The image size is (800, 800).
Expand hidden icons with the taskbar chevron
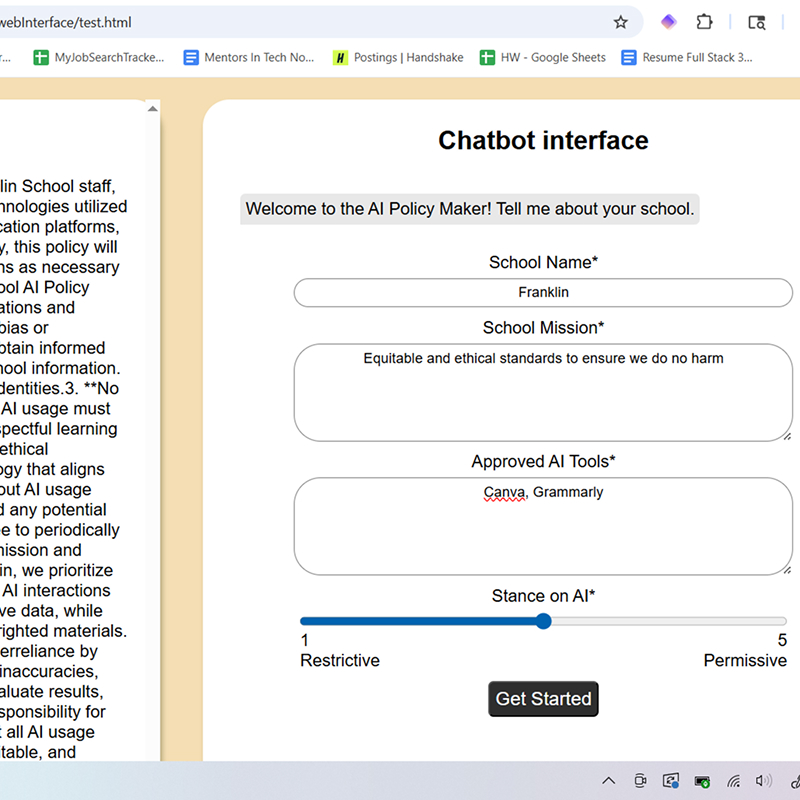coord(608,780)
